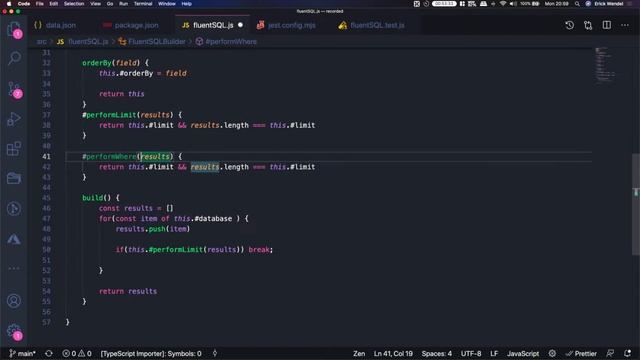Click the code minimap preview
The image size is (640, 360).
[x=605, y=65]
